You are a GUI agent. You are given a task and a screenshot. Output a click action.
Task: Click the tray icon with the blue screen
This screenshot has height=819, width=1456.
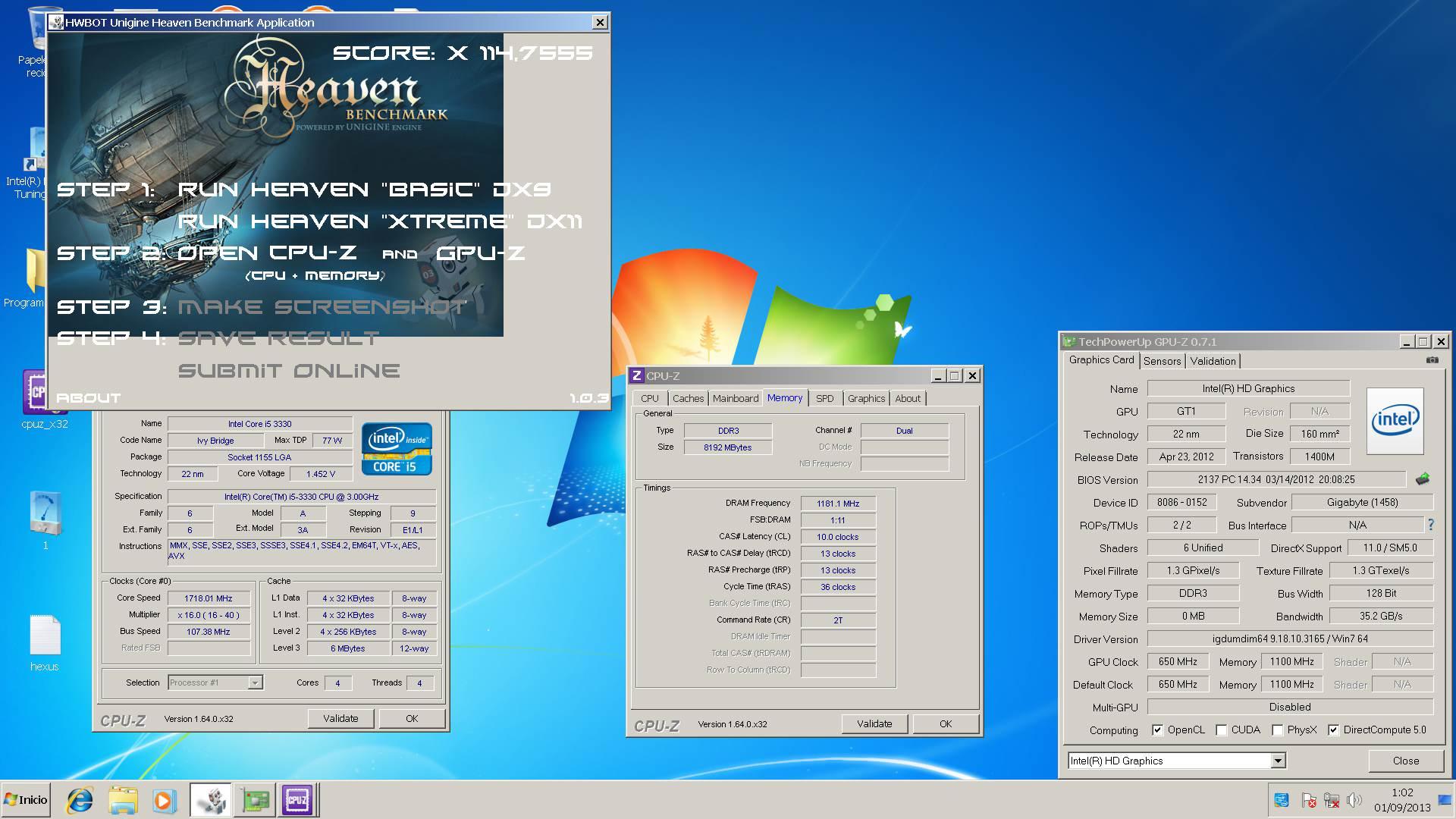pyautogui.click(x=1282, y=800)
